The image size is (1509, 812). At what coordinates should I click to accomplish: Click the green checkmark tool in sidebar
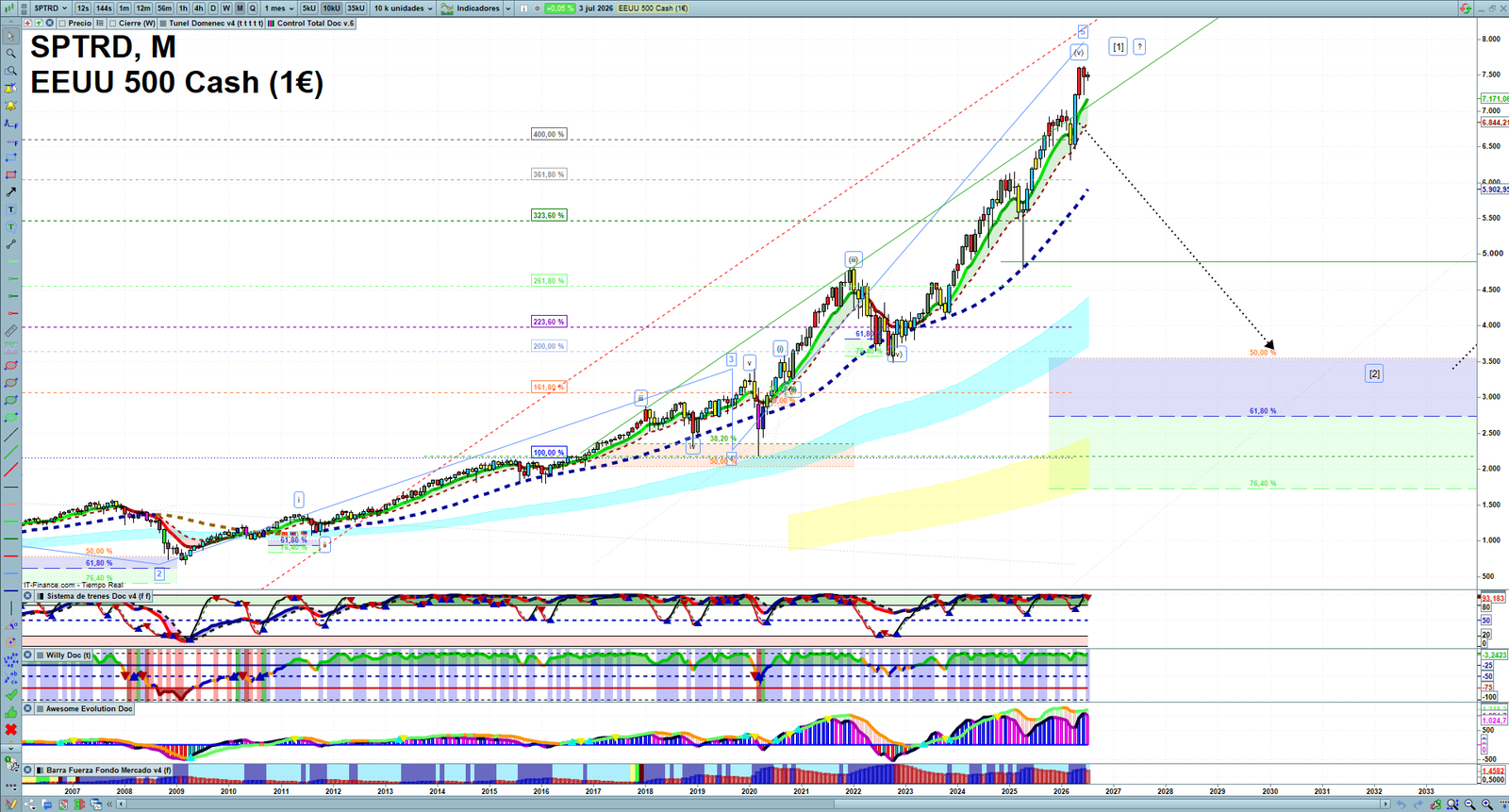(11, 695)
